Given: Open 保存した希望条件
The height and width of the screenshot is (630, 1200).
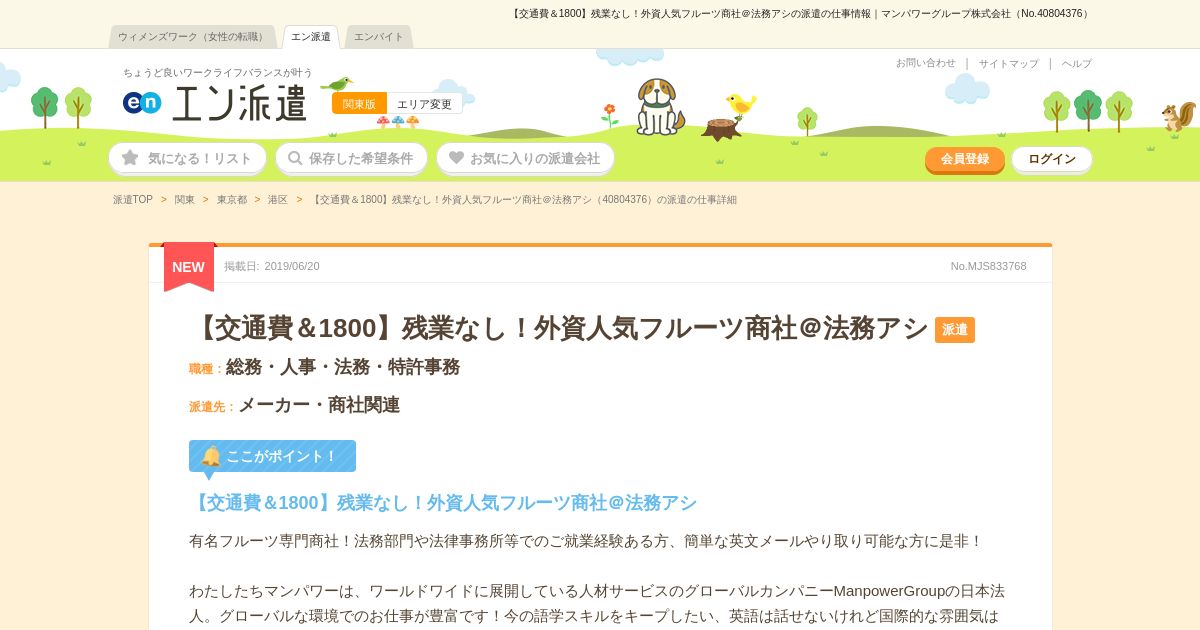Looking at the screenshot, I should click(351, 158).
